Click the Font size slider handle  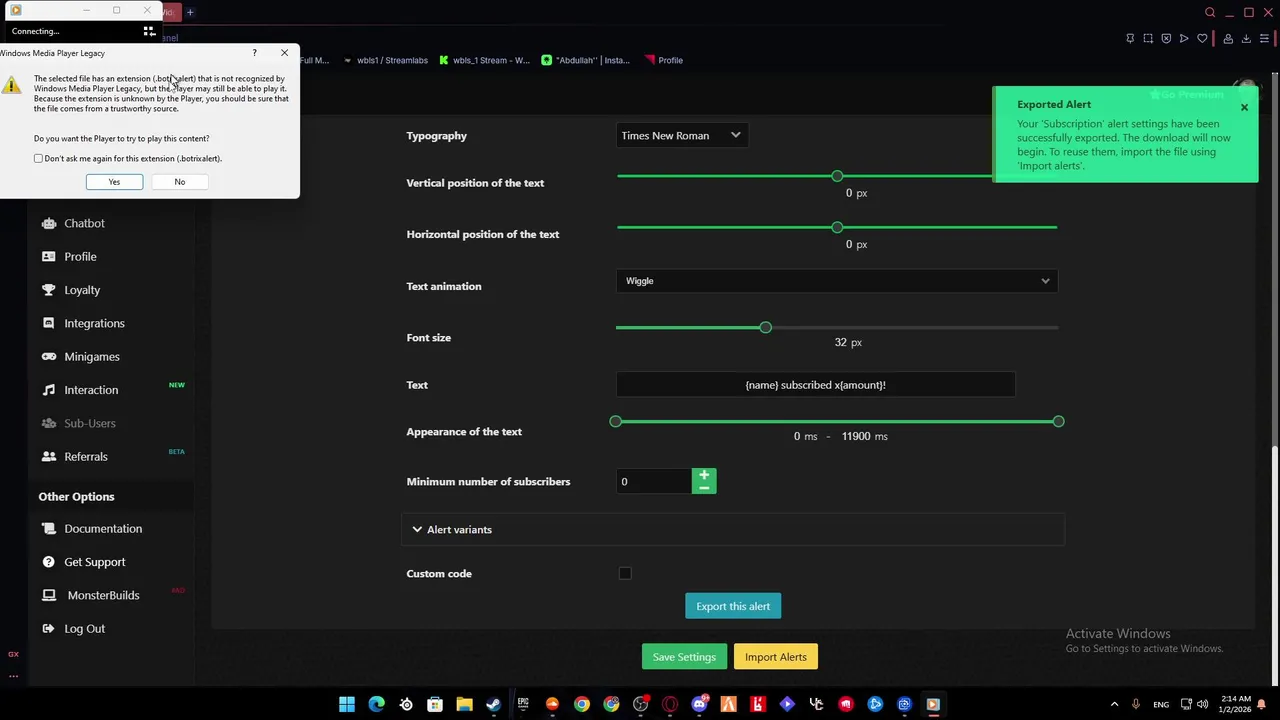pyautogui.click(x=765, y=327)
